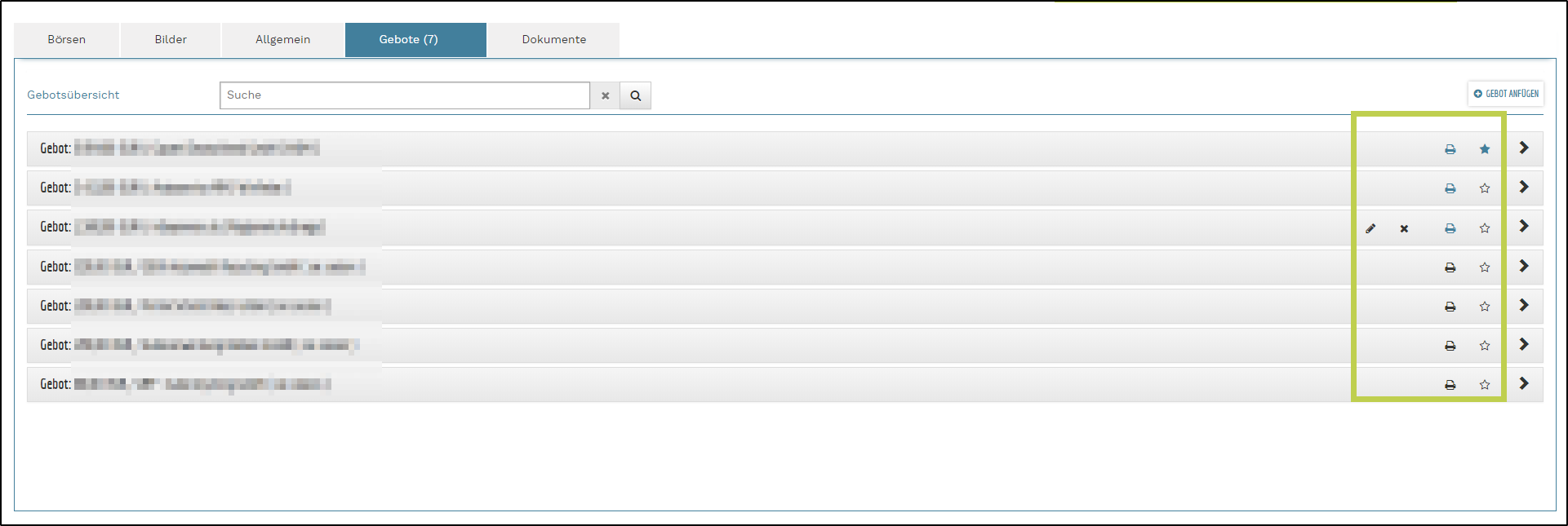Screen dimensions: 1568x526
Task: Click the printer icon in the second bid row
Action: click(1450, 188)
